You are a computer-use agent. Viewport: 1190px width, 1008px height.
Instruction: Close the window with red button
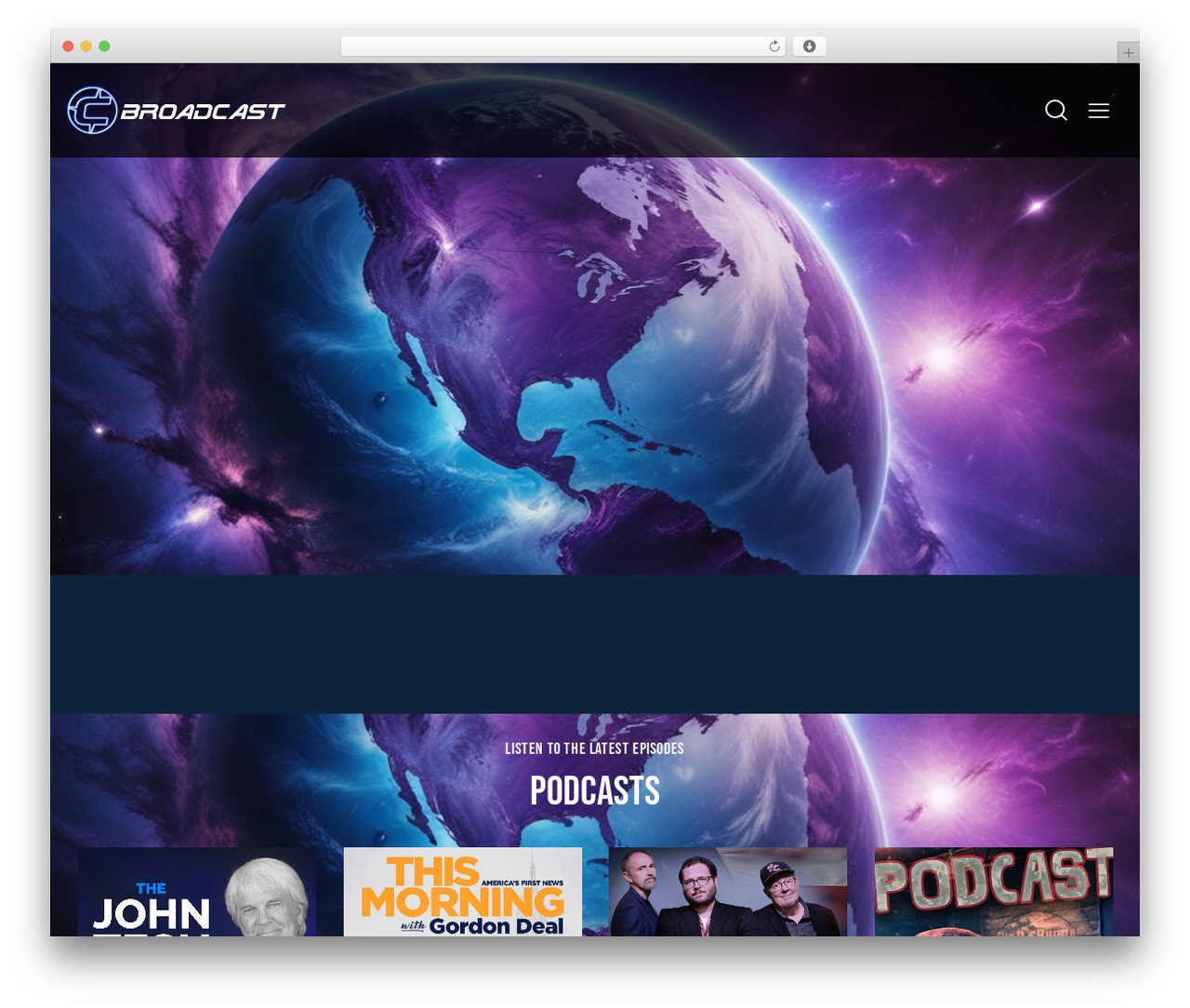68,46
